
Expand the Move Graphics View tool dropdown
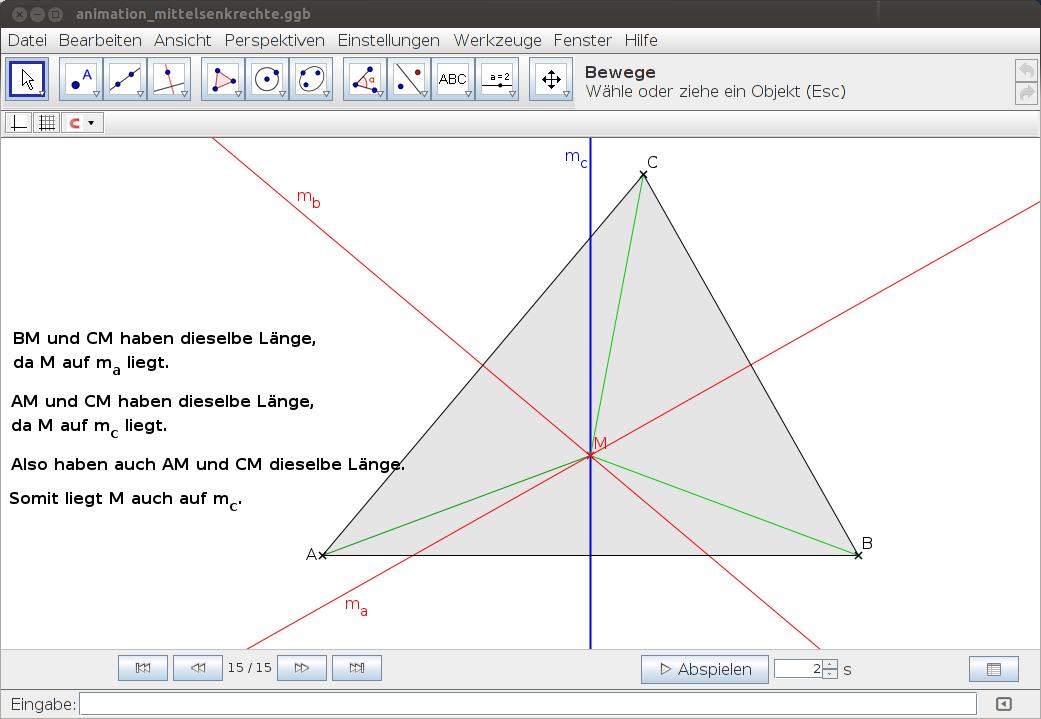coord(566,94)
